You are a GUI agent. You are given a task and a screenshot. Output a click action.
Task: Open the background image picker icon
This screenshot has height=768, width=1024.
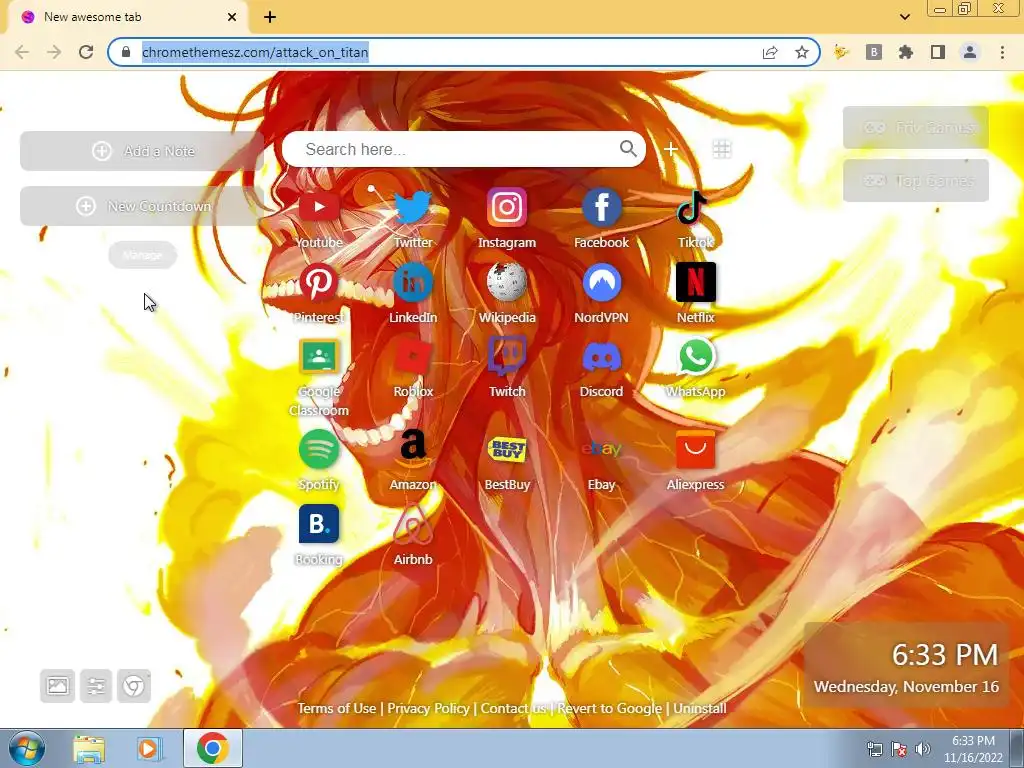pyautogui.click(x=57, y=686)
